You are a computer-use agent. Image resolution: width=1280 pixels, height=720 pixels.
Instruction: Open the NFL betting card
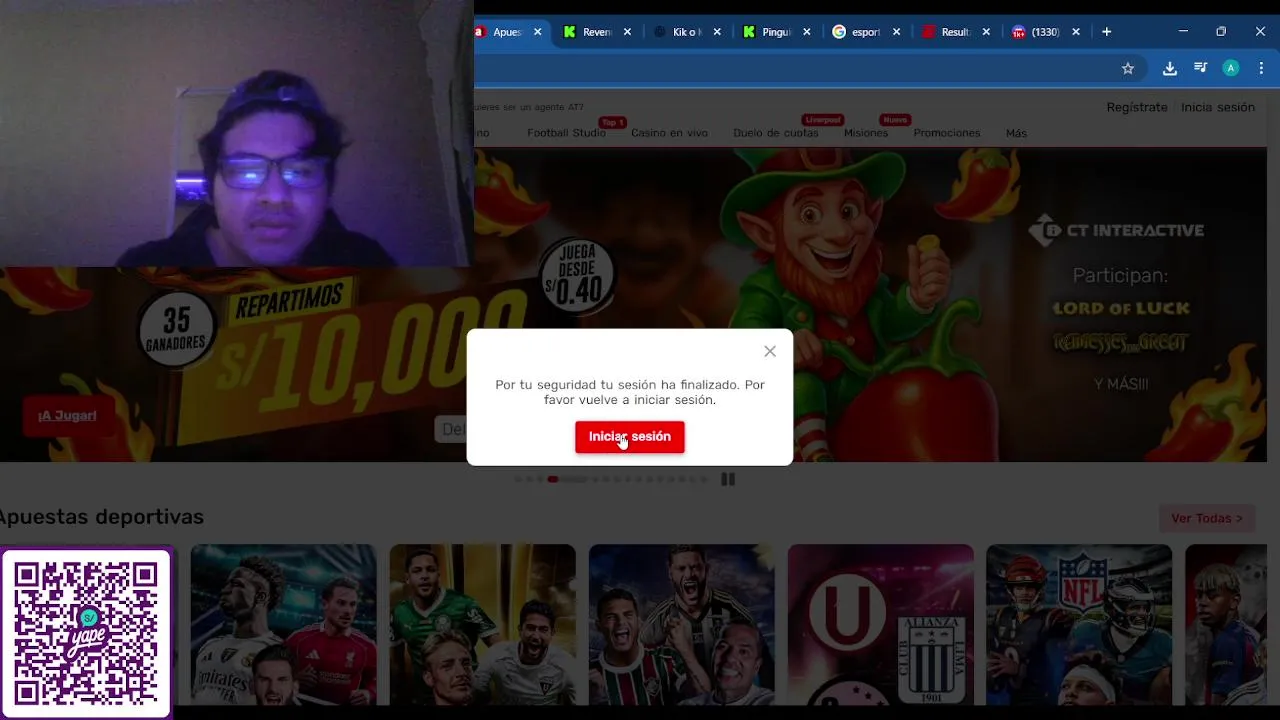(1079, 625)
